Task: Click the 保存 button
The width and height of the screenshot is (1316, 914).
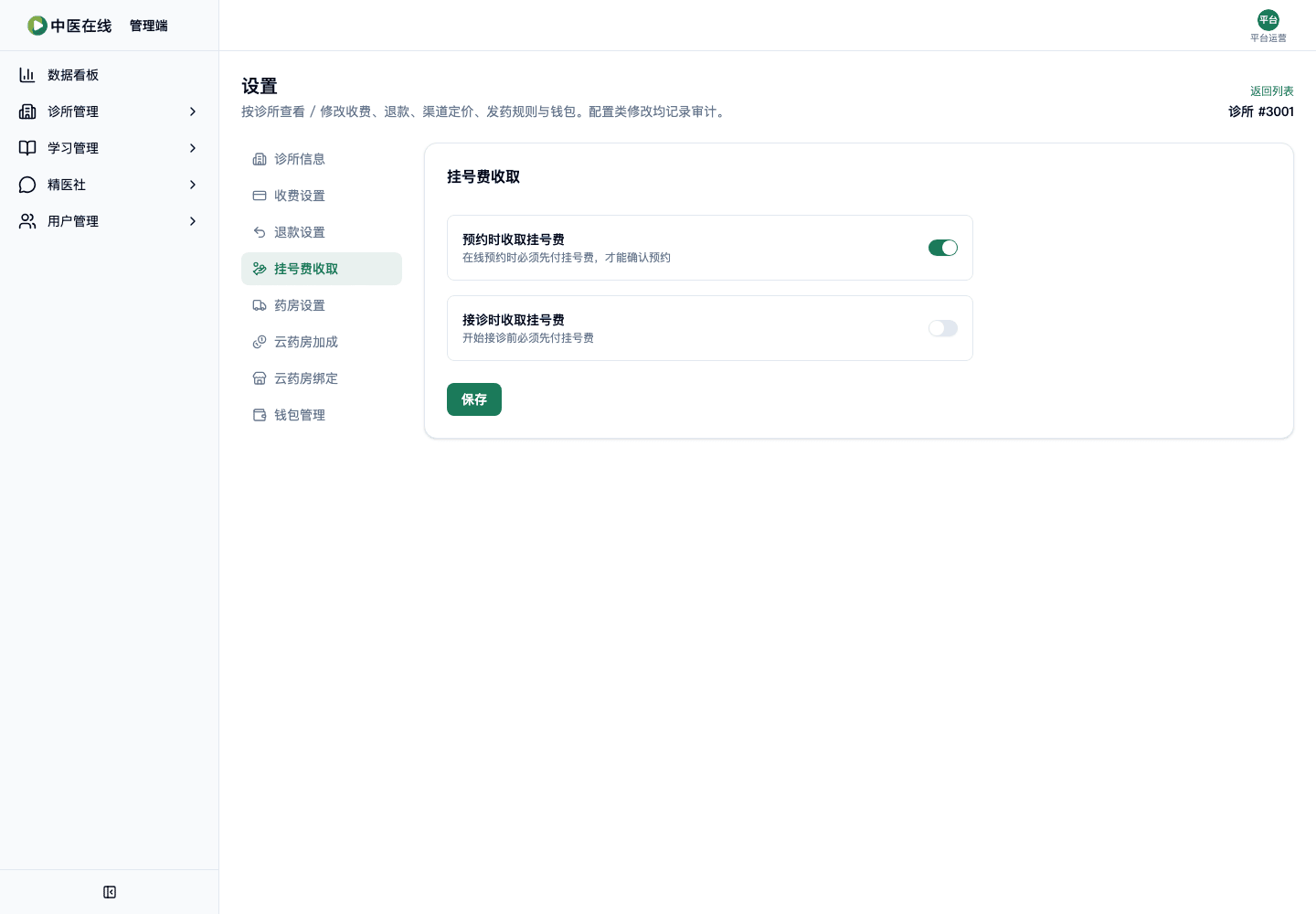Action: [474, 399]
